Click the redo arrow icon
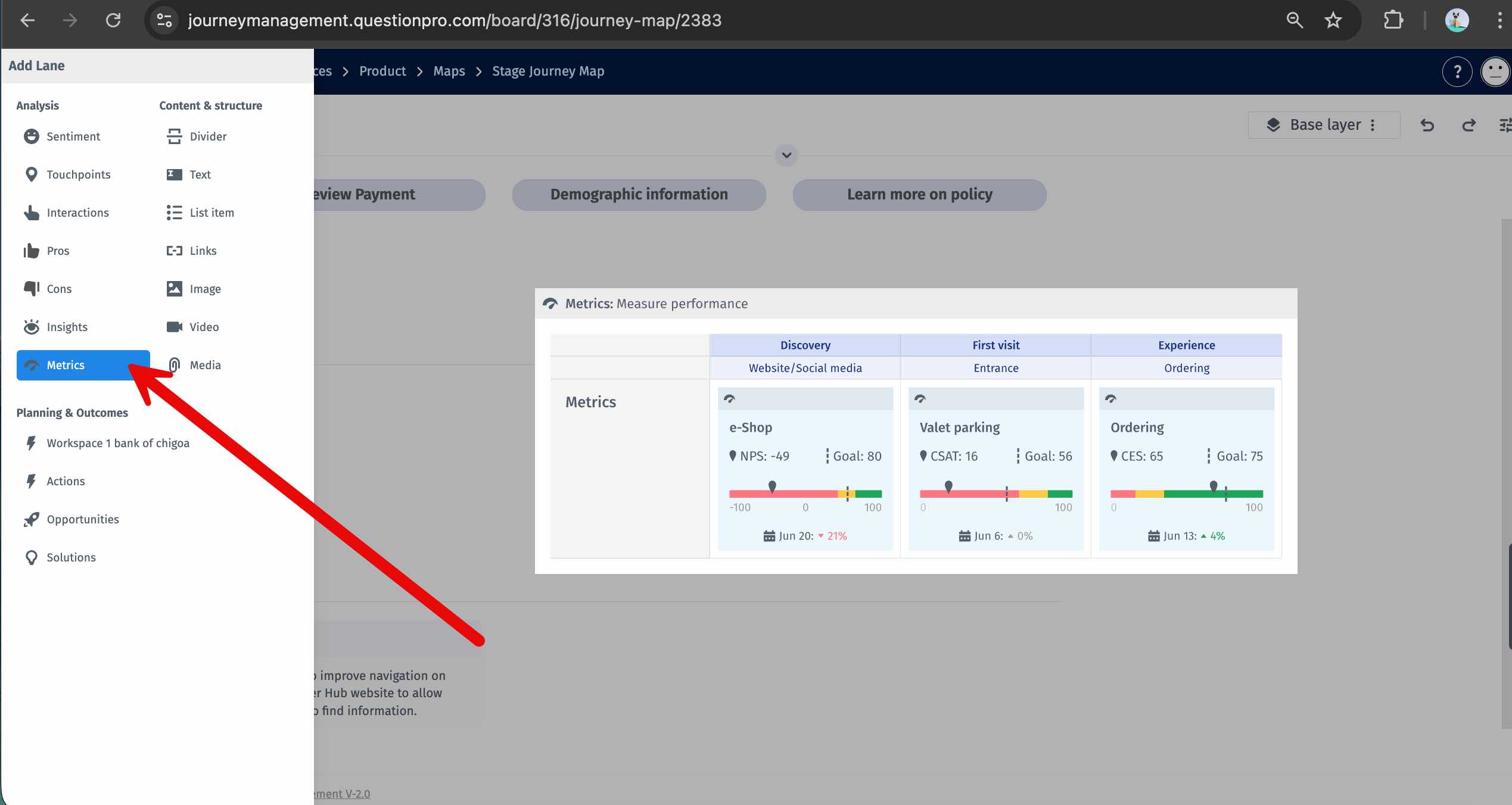Viewport: 1512px width, 805px height. point(1469,125)
